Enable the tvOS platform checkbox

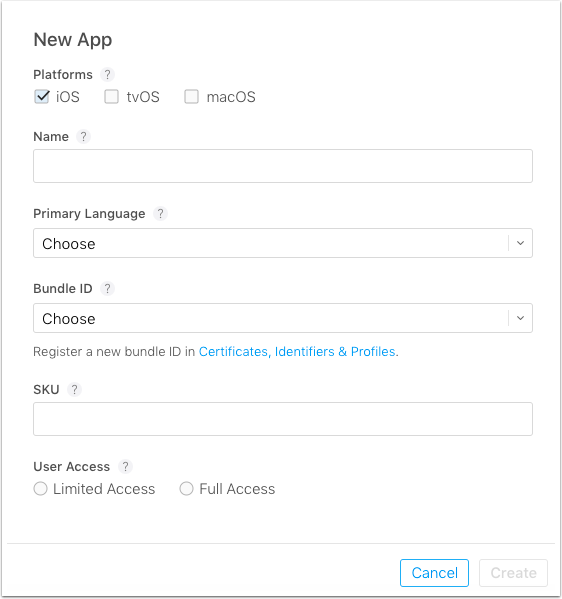coord(112,97)
